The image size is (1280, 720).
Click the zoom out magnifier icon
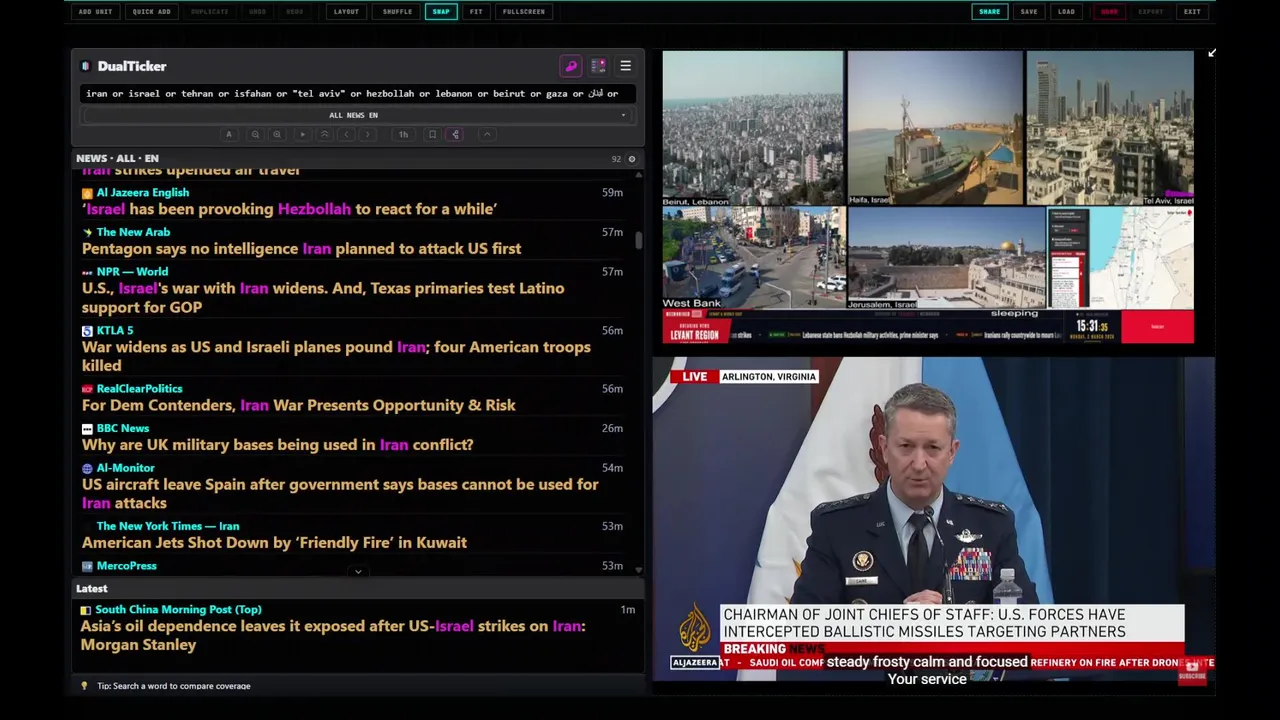tap(255, 134)
